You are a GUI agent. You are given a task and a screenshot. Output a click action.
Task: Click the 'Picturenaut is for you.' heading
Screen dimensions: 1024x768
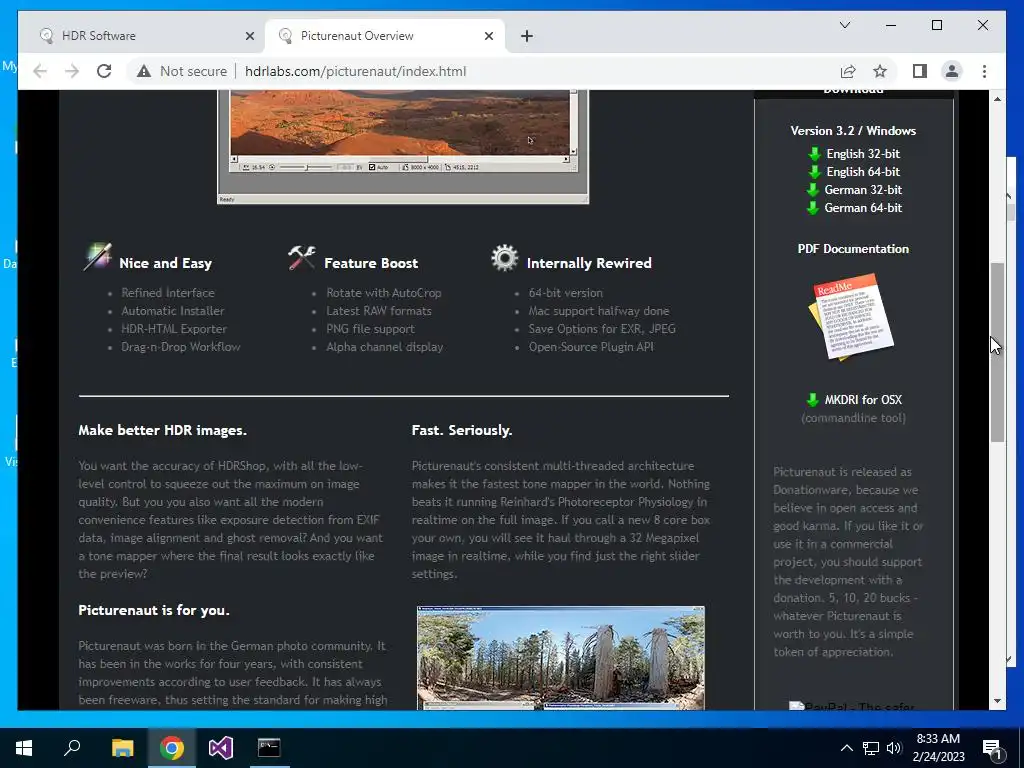pyautogui.click(x=154, y=610)
